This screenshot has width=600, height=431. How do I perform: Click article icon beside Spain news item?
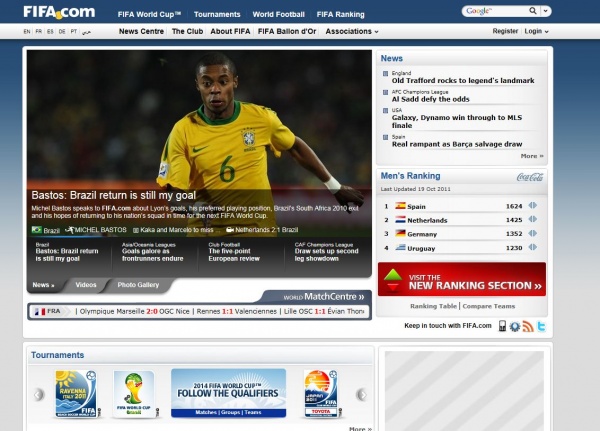point(385,137)
